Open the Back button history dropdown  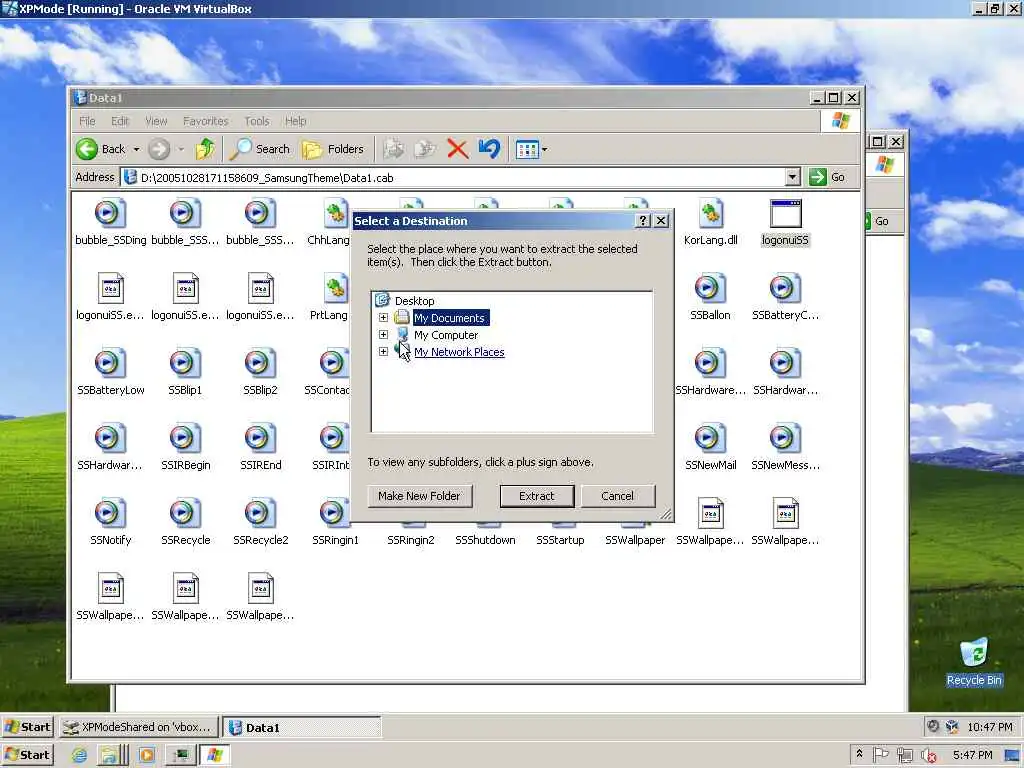[x=136, y=150]
